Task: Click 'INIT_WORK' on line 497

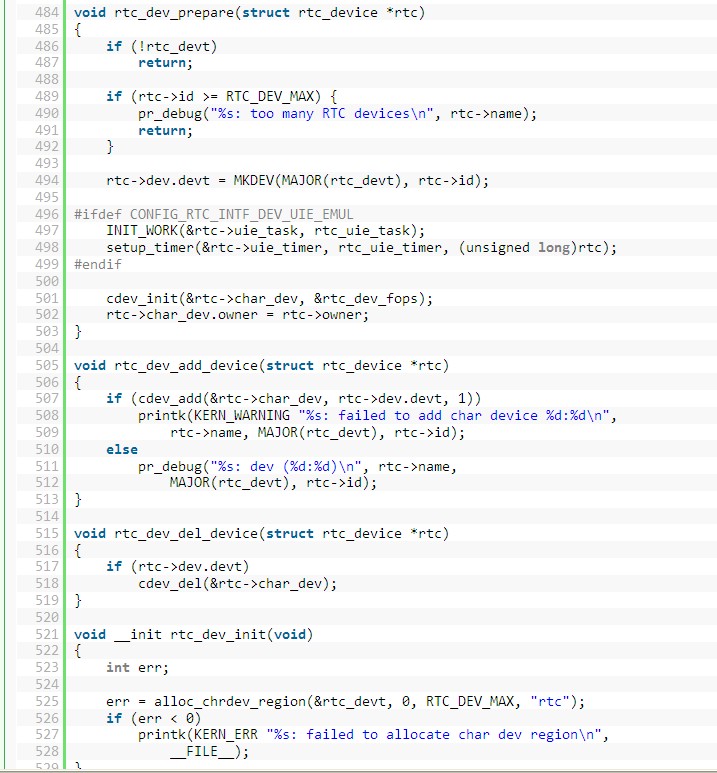Action: pyautogui.click(x=143, y=231)
